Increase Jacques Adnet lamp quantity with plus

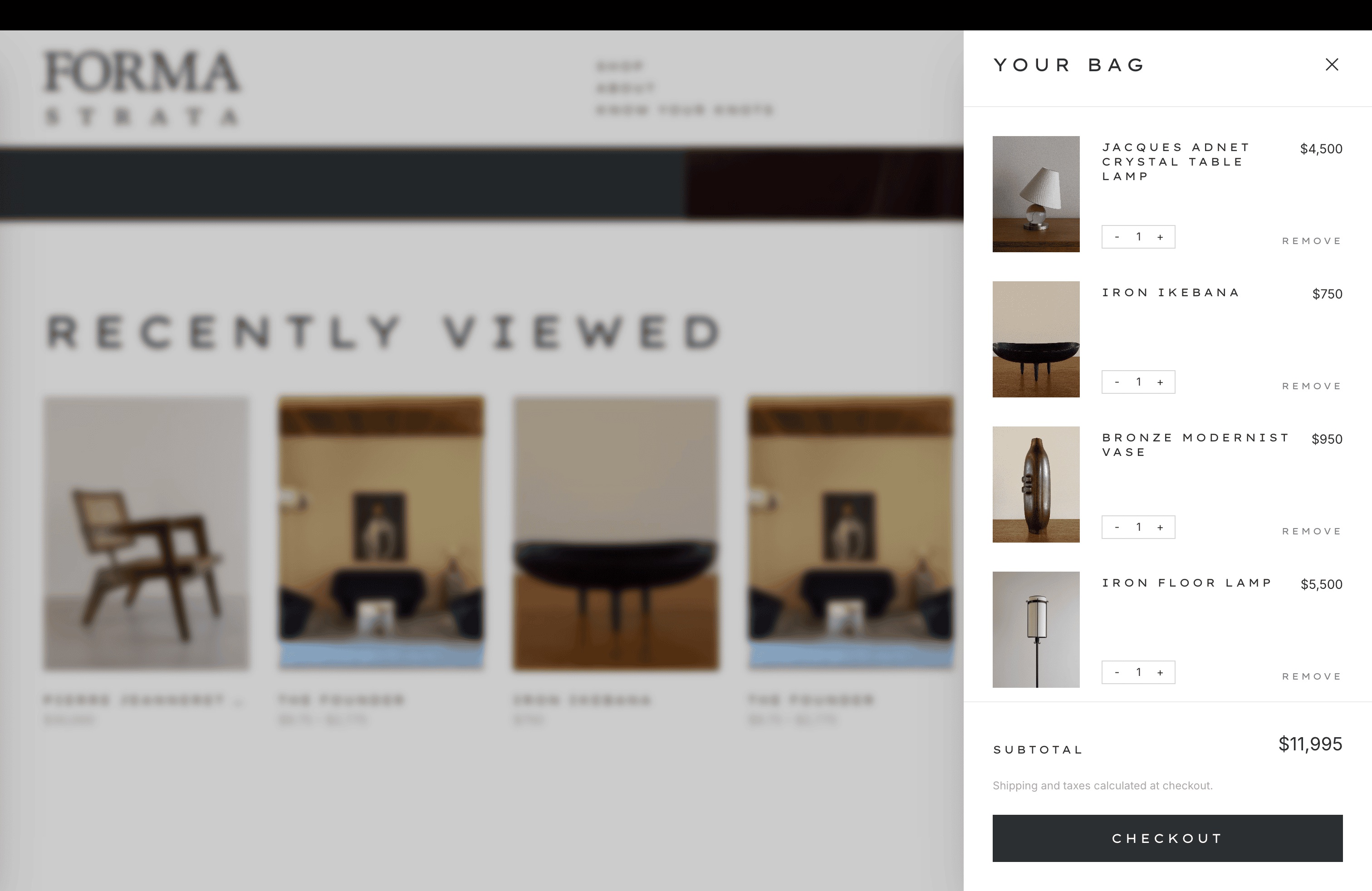[1160, 237]
